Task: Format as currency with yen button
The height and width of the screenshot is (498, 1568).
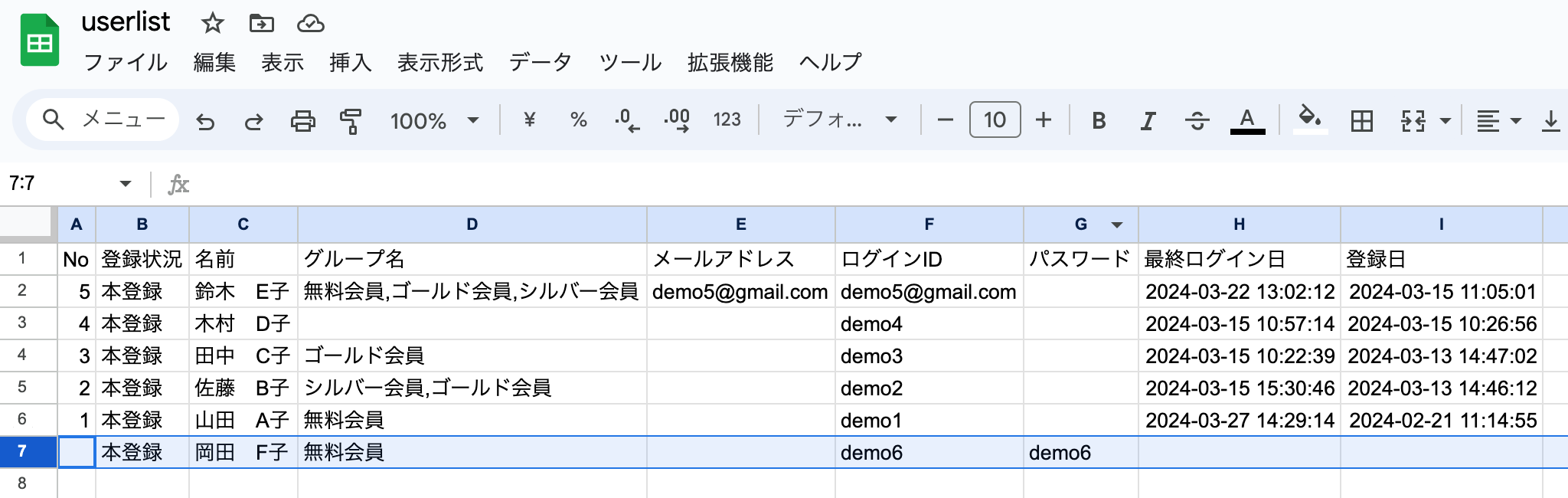Action: pyautogui.click(x=529, y=120)
